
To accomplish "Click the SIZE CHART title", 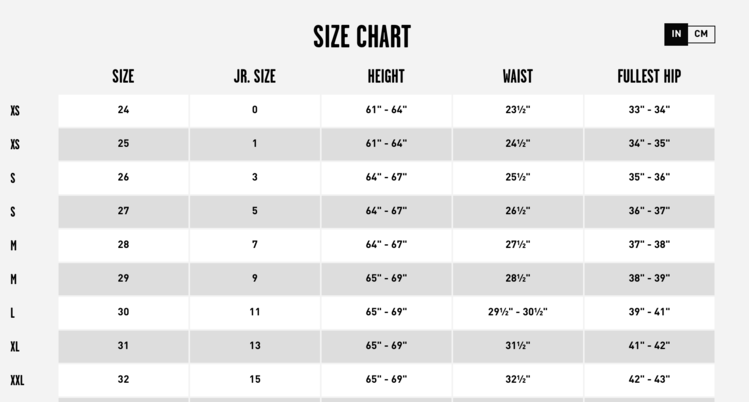I will pyautogui.click(x=362, y=37).
